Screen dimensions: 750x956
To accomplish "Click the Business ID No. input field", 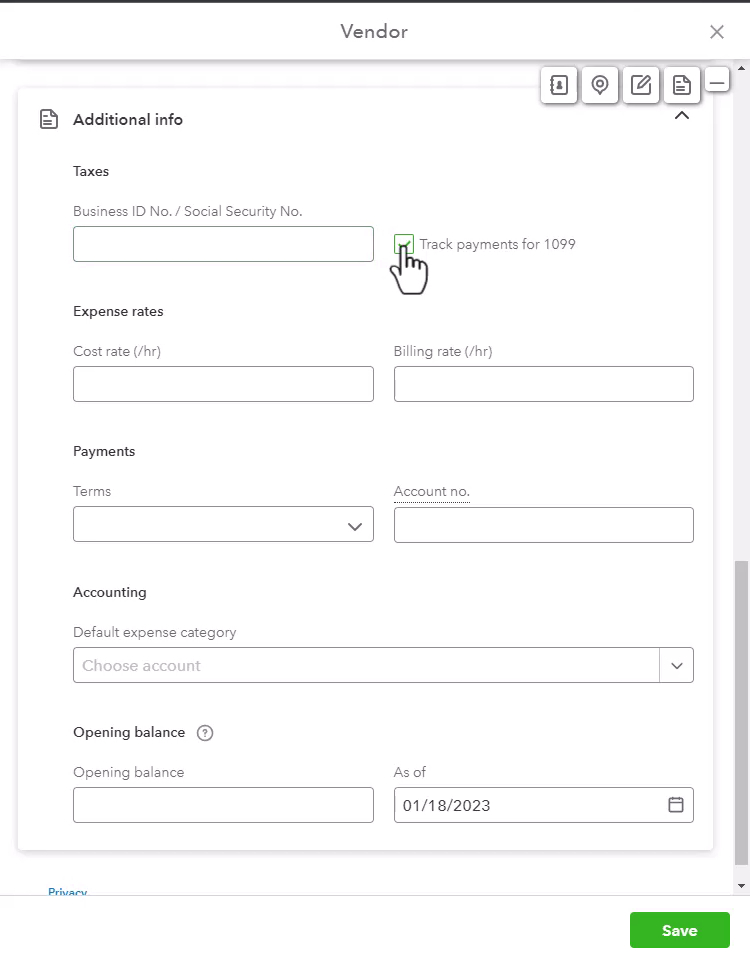I will 223,244.
